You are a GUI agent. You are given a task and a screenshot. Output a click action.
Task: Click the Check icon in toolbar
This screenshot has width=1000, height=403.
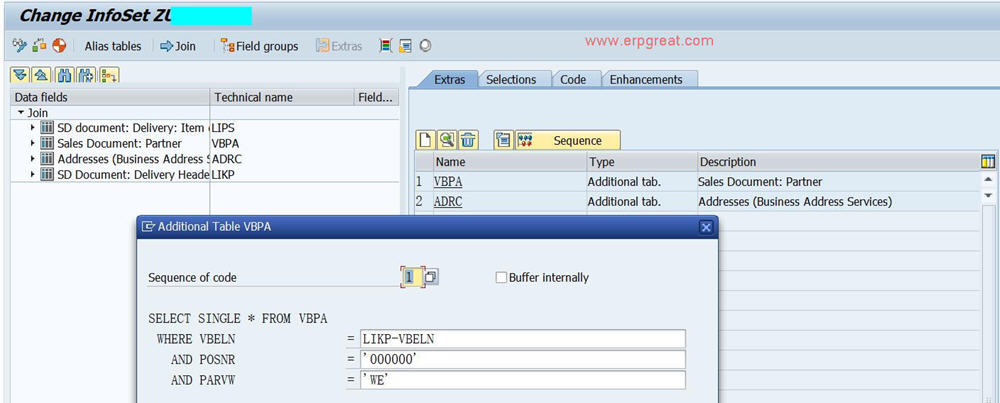tap(19, 46)
